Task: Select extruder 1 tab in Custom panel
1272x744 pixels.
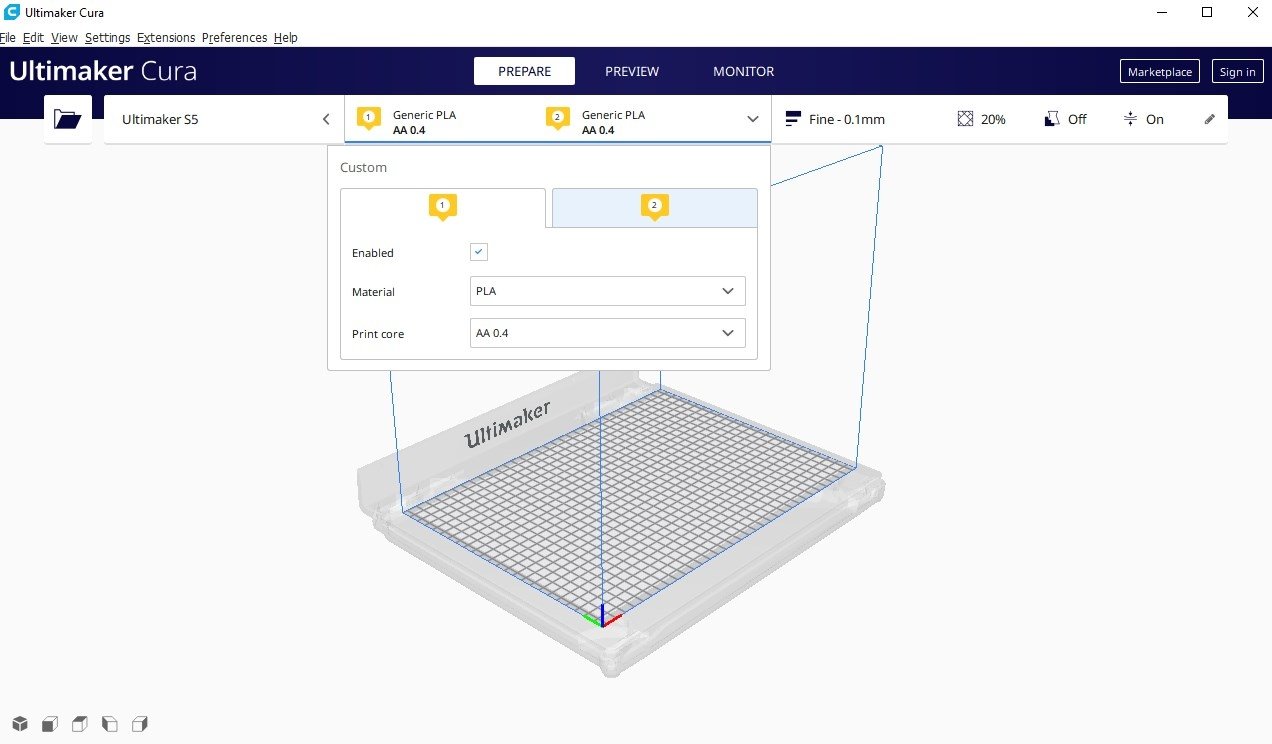Action: click(x=443, y=207)
